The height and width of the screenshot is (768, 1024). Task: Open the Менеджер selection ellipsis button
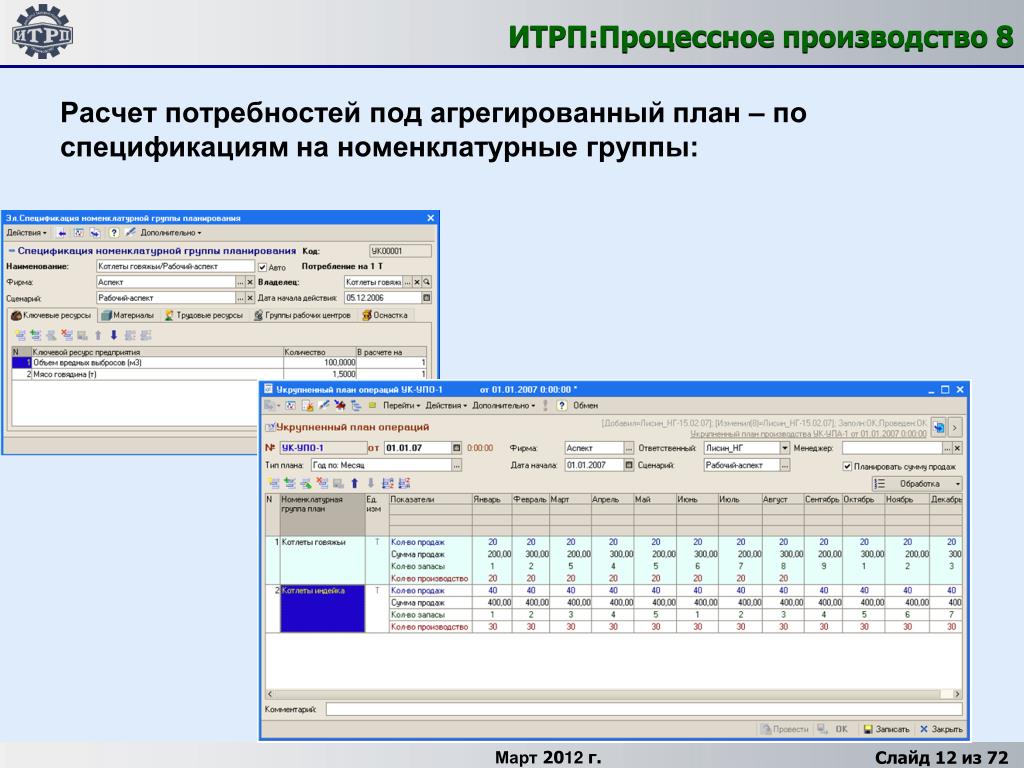pyautogui.click(x=948, y=448)
